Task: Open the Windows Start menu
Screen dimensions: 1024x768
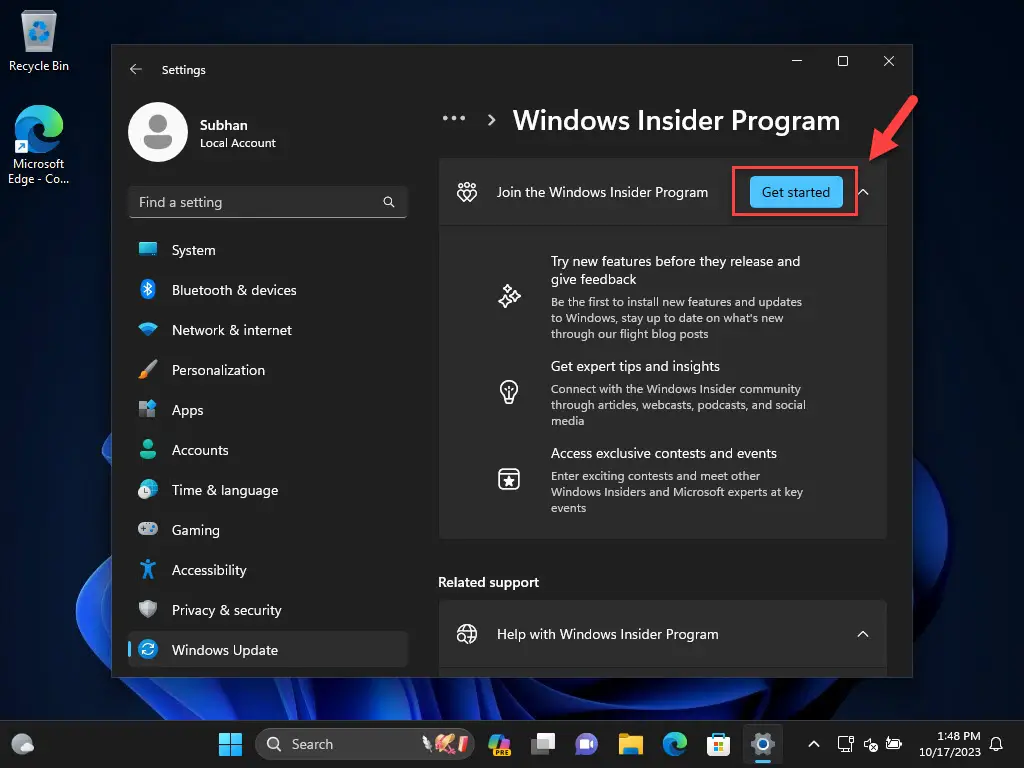Action: 230,744
